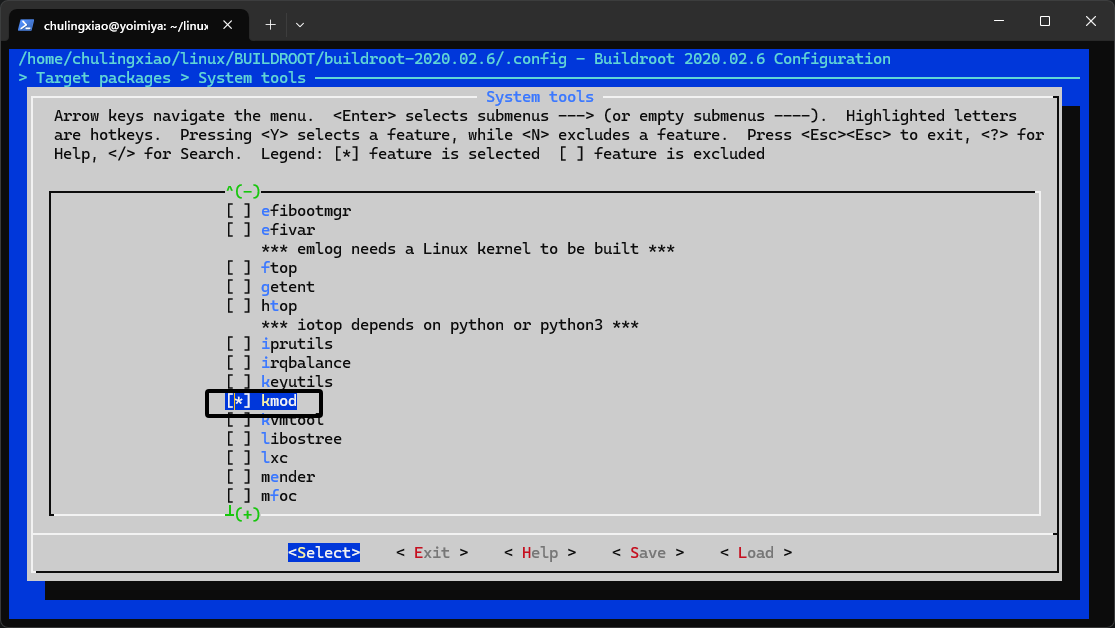Toggle the efibootmgr checkbox
The image size is (1115, 628).
[238, 211]
